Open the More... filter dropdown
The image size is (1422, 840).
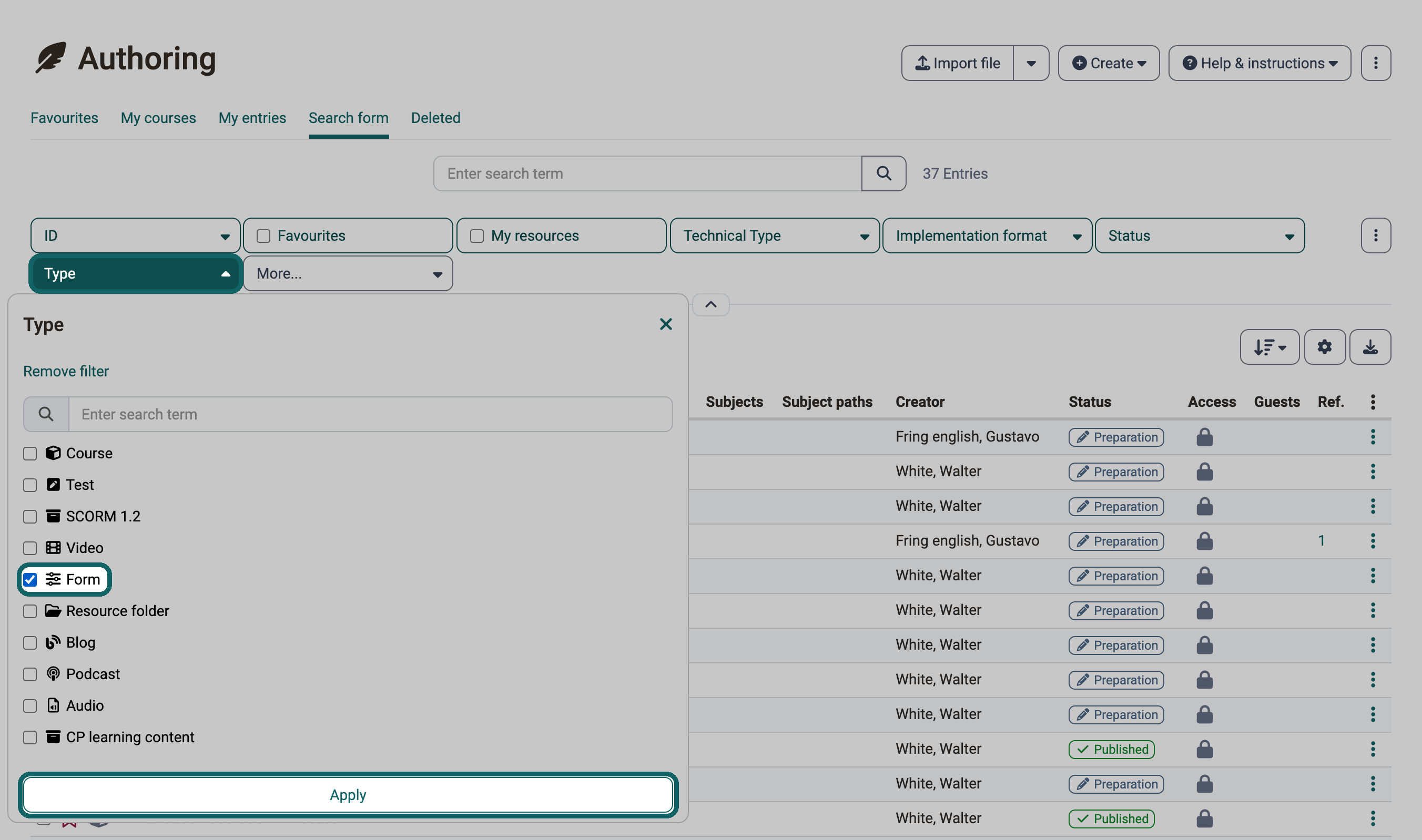[x=348, y=273]
